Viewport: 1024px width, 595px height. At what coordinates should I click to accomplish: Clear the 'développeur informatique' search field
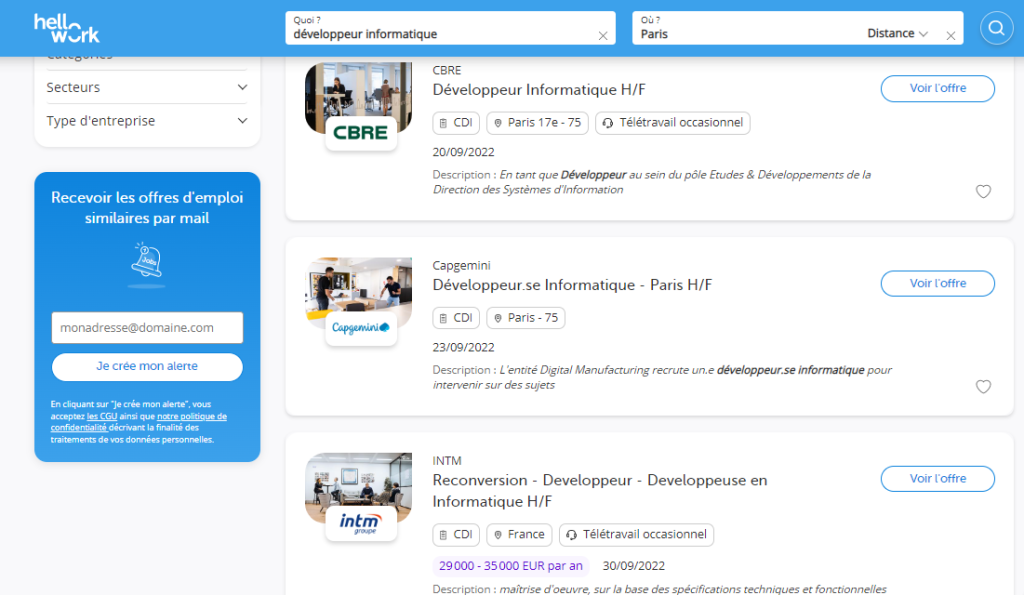pos(603,36)
